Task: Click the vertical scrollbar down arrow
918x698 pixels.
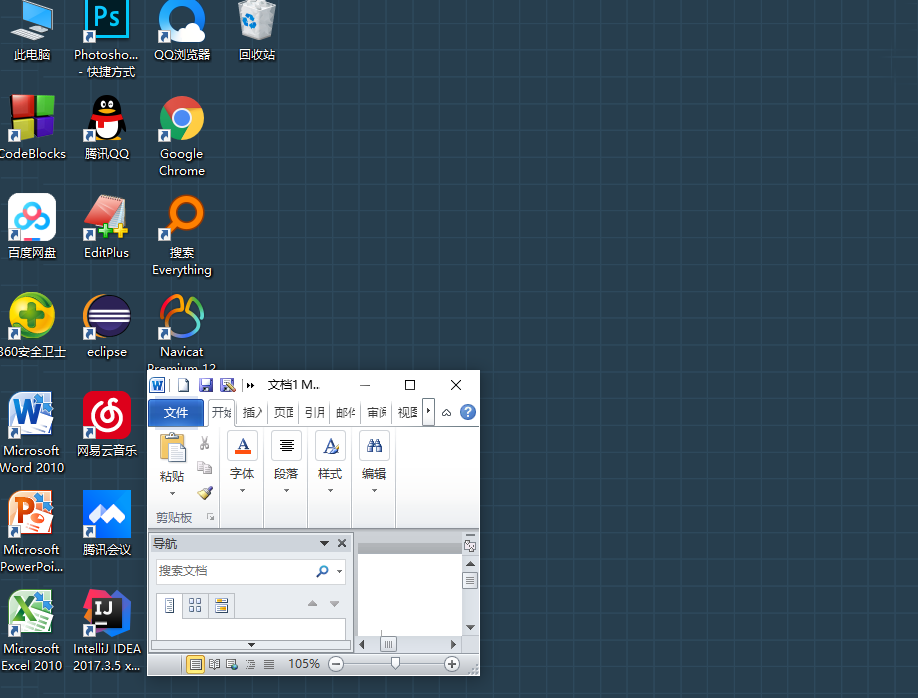Action: 470,627
